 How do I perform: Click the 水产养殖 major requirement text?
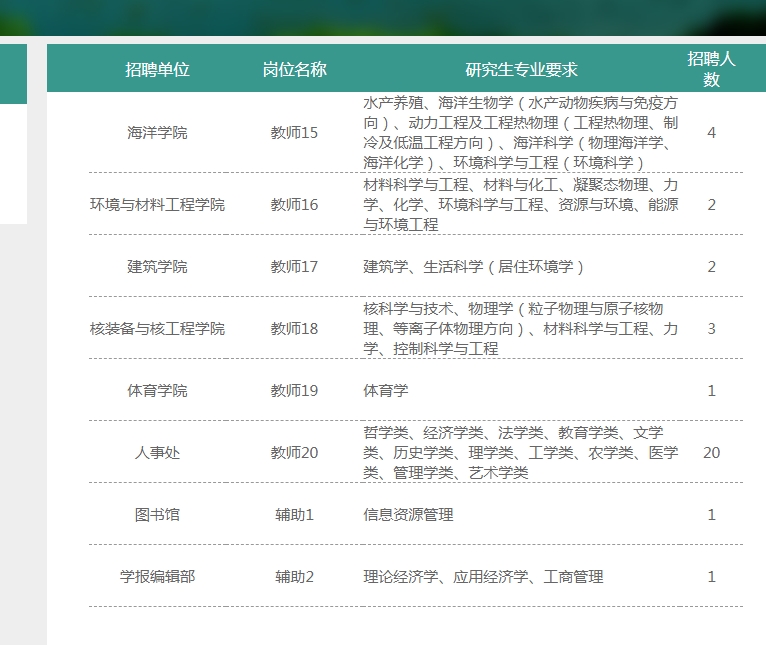click(x=521, y=132)
